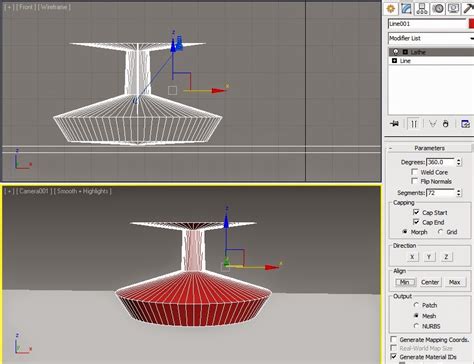474x364 pixels.
Task: Click the red X axis arrow in the Camera001 view
Action: 272,267
